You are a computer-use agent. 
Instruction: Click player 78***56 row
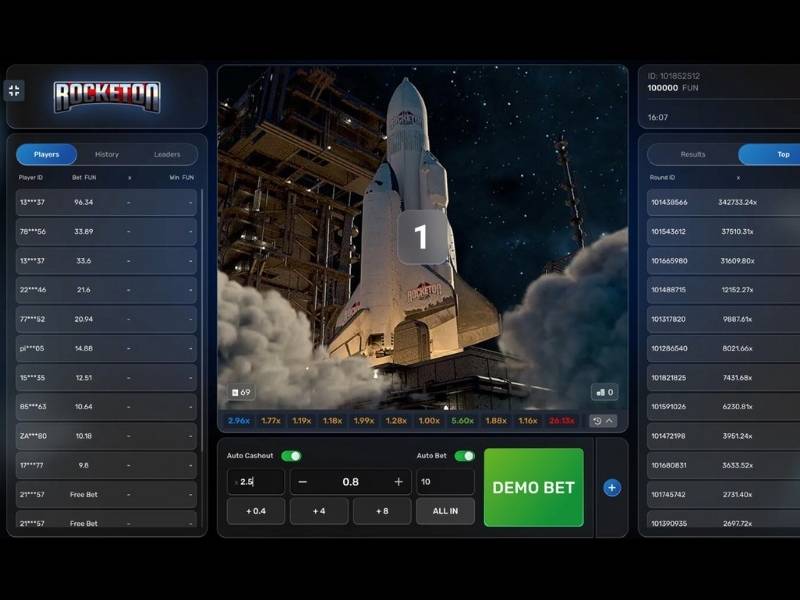(106, 231)
